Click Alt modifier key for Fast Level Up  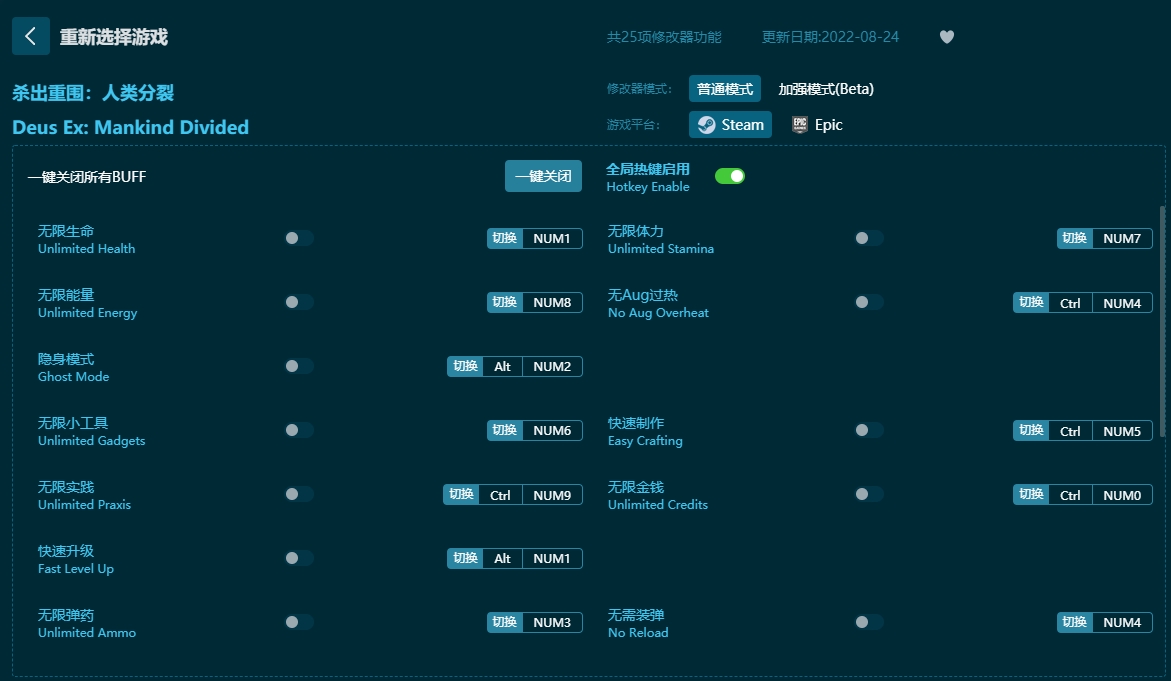point(503,559)
